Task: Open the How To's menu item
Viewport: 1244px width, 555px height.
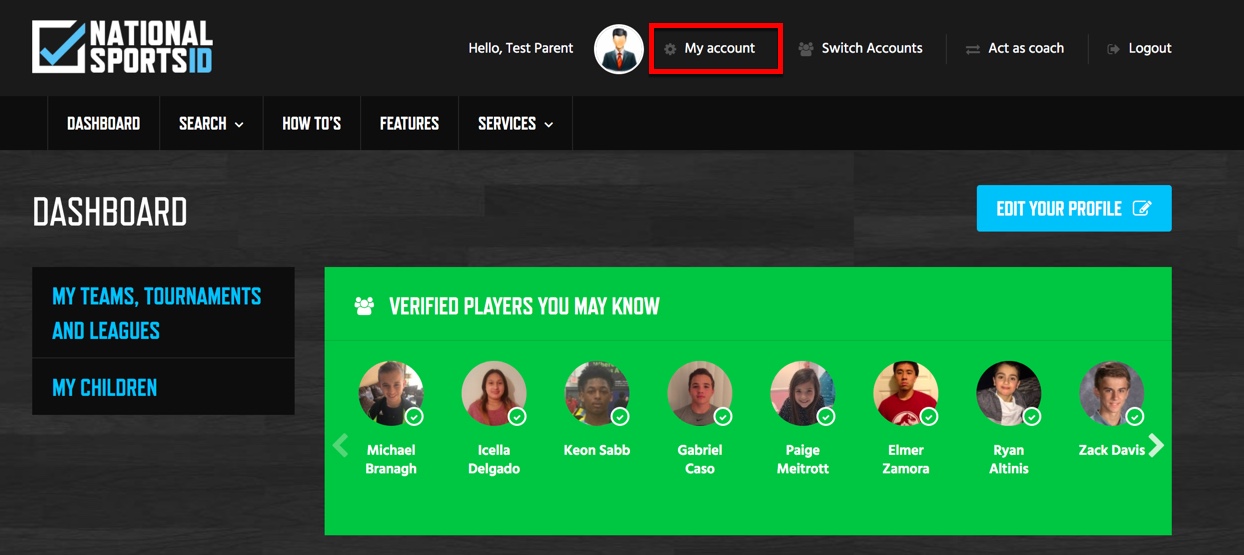Action: (311, 123)
